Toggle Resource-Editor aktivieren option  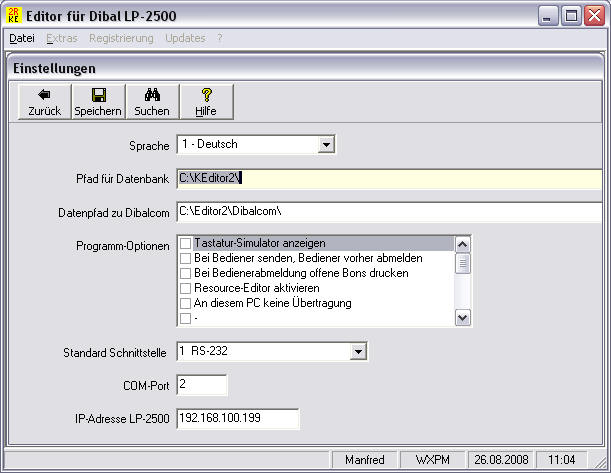pyautogui.click(x=186, y=288)
